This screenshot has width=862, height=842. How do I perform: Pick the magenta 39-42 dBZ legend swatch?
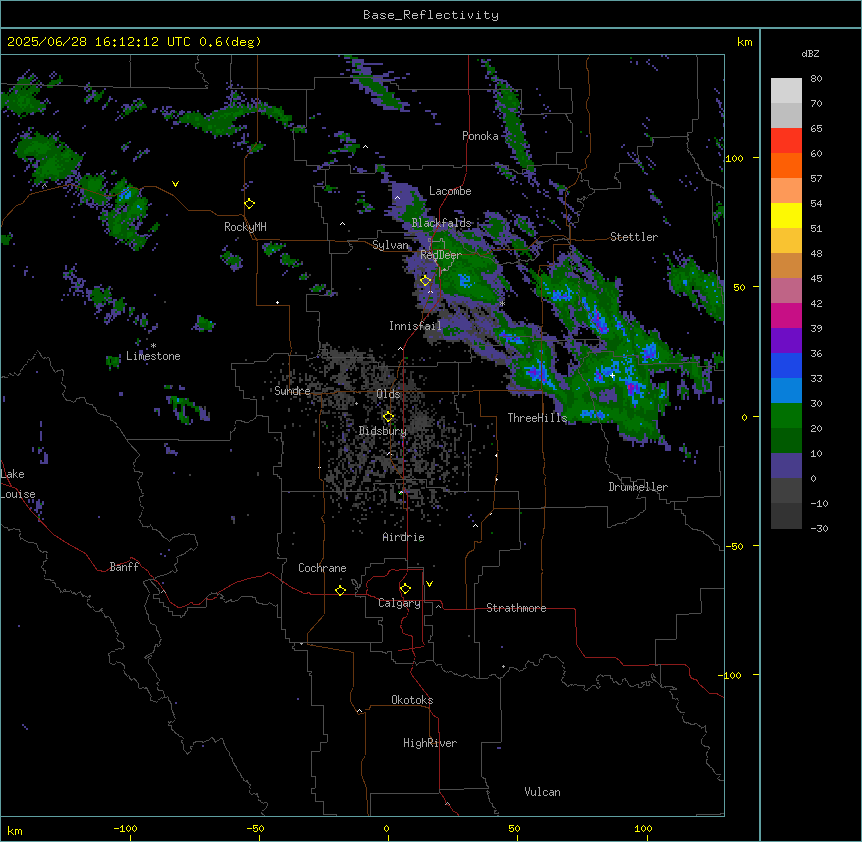(x=786, y=315)
